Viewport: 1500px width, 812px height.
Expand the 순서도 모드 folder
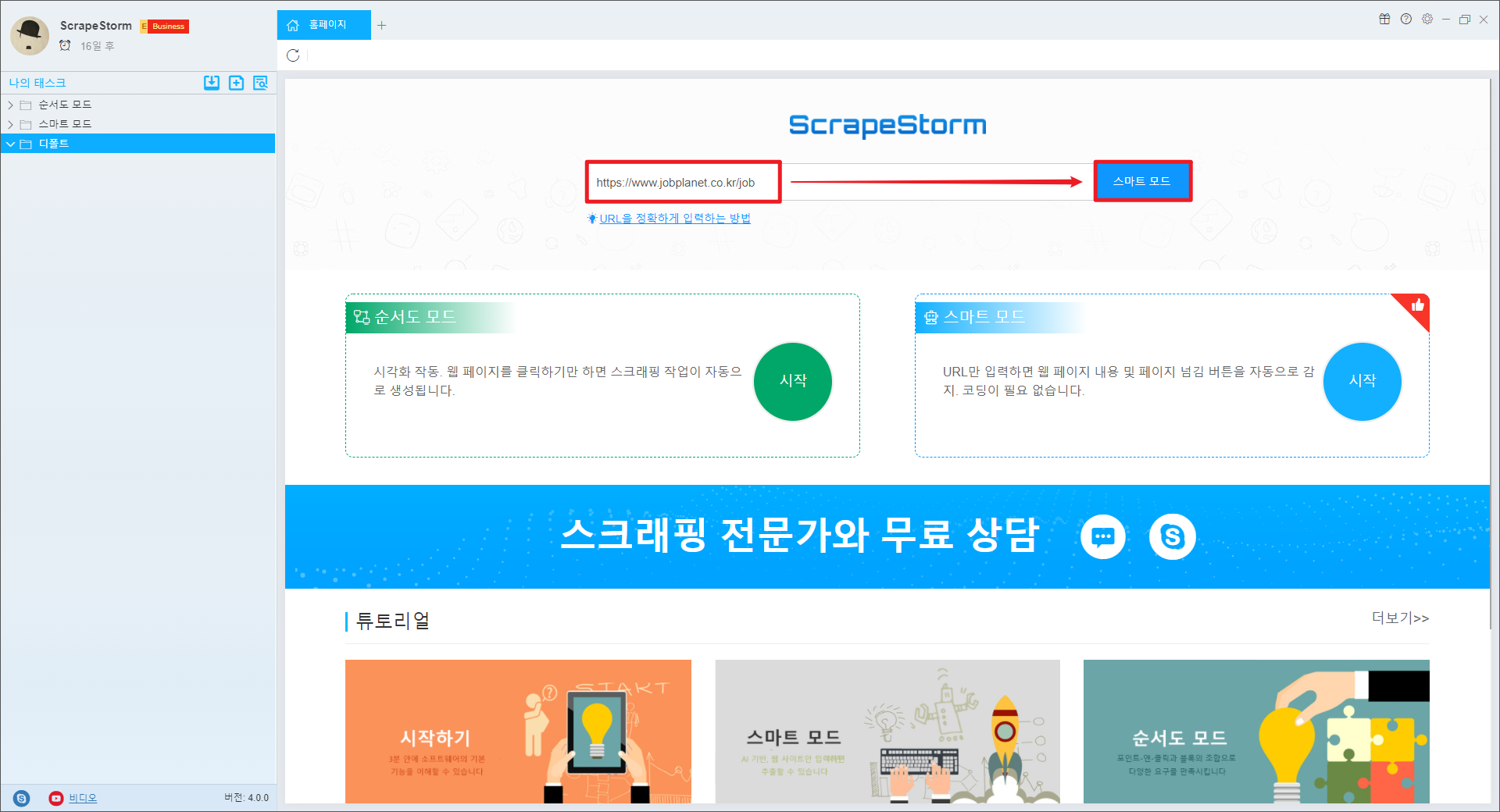pyautogui.click(x=10, y=105)
